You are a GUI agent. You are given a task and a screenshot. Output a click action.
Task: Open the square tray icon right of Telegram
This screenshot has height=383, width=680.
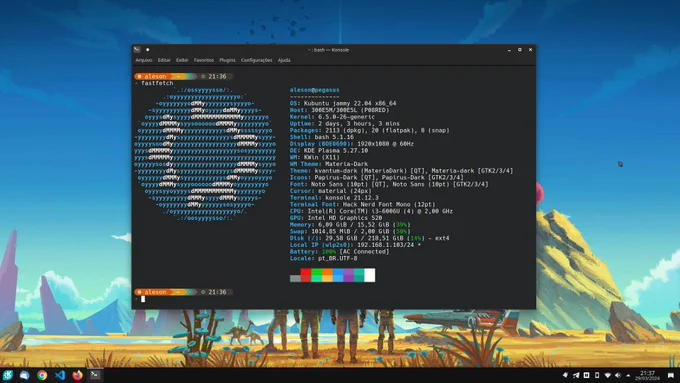(586, 375)
